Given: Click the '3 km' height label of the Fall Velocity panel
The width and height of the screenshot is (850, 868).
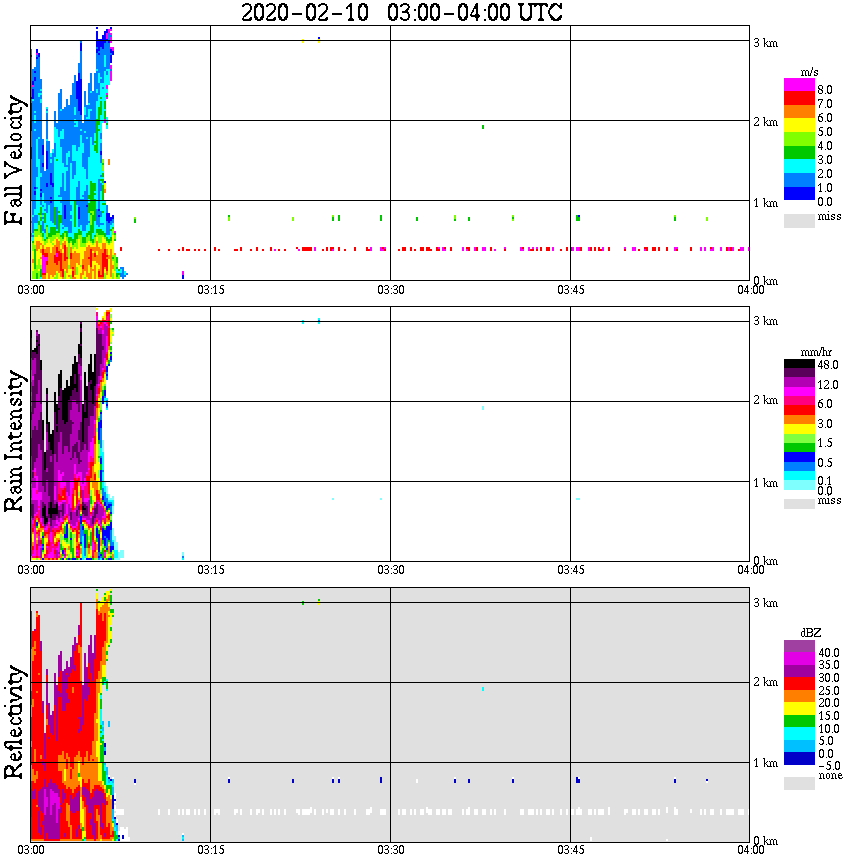Looking at the screenshot, I should (x=765, y=43).
